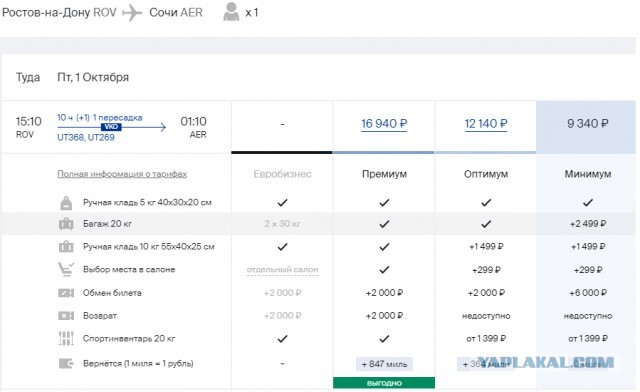
Task: Open full tariff information link
Action: (x=122, y=174)
